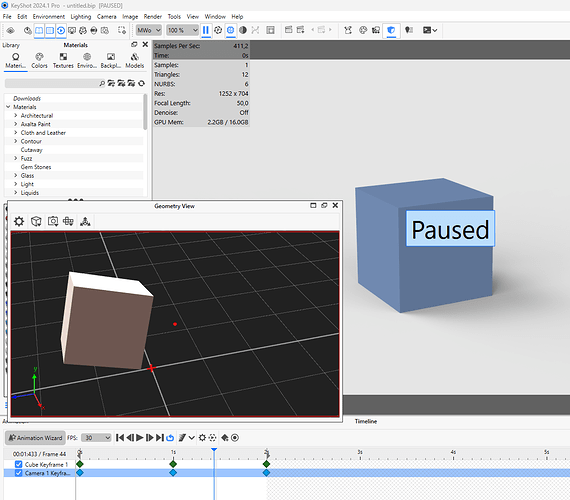Click the Environments library tab icon
Viewport: 570px width, 500px height.
[87, 57]
